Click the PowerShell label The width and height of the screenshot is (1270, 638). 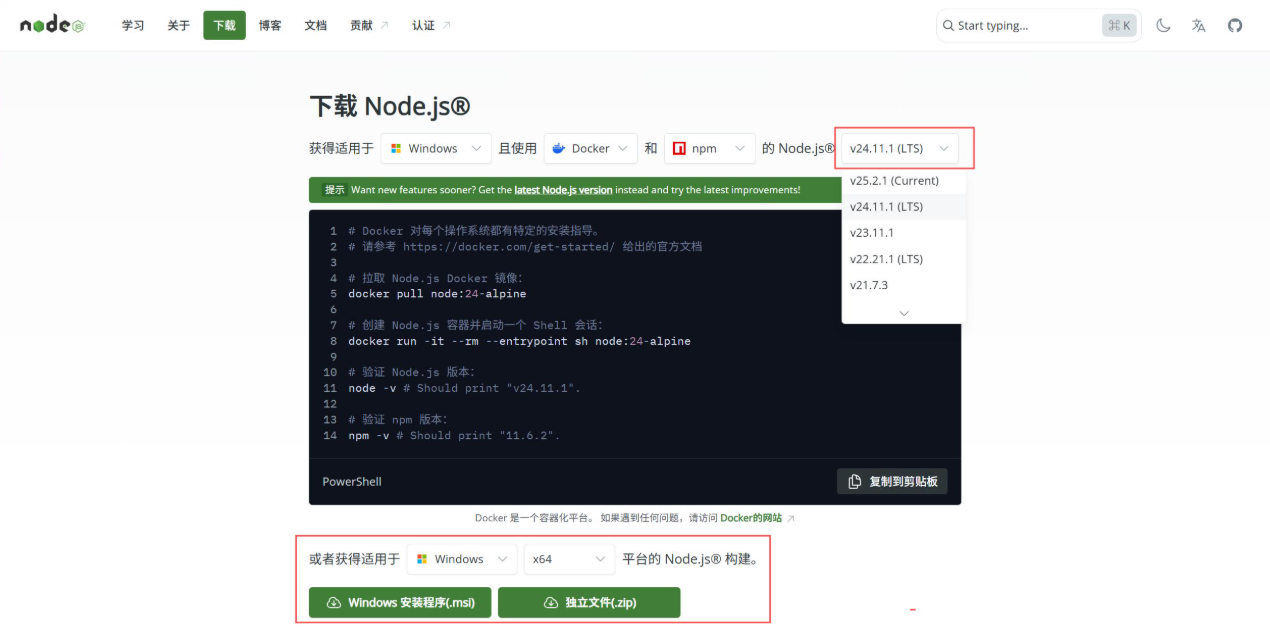[352, 482]
